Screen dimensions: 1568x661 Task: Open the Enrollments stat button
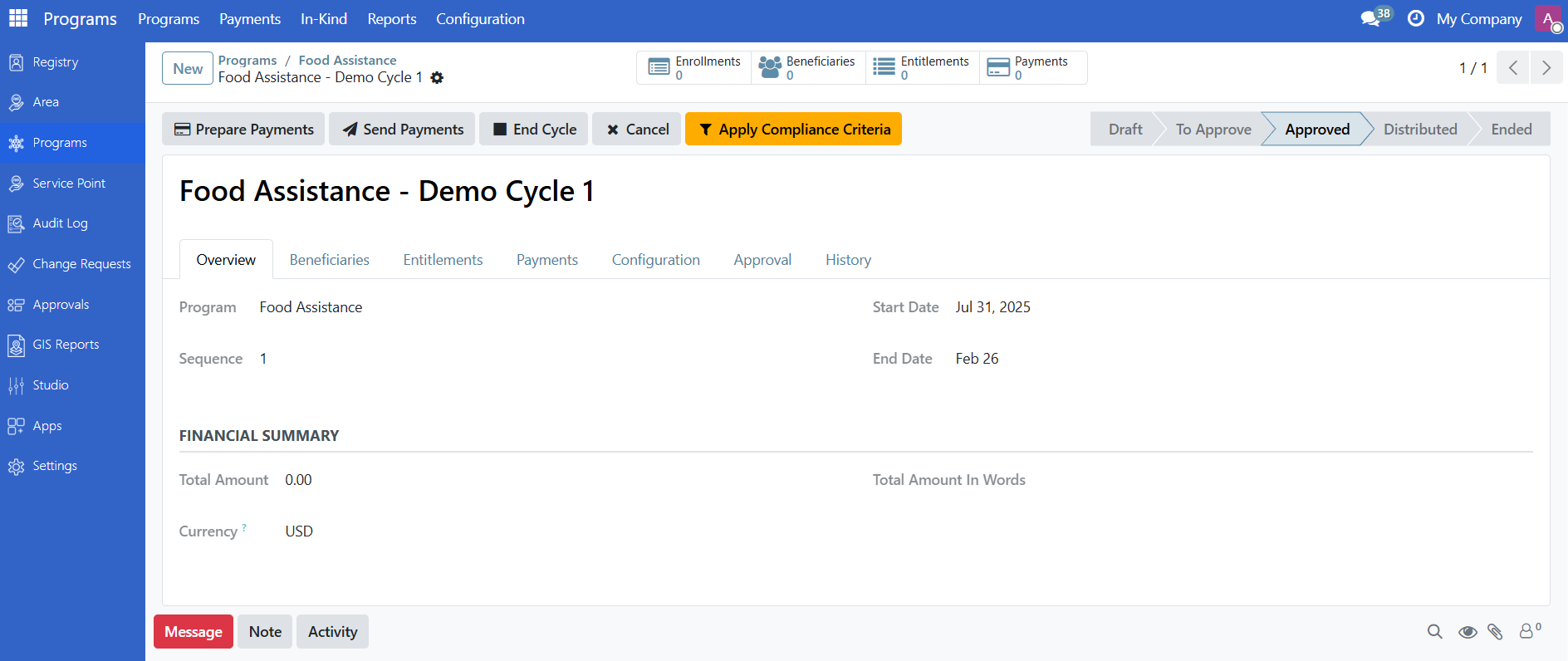[x=694, y=68]
